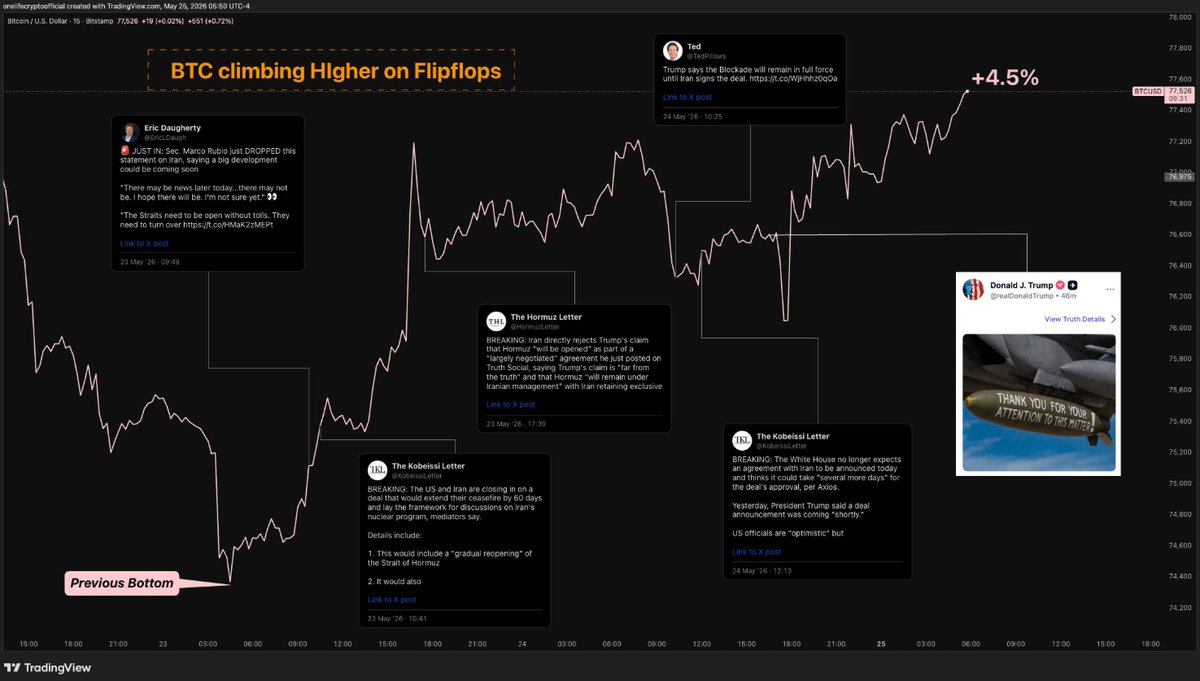Image resolution: width=1200 pixels, height=681 pixels.
Task: Click The Hormuz Letter account name
Action: [x=546, y=317]
